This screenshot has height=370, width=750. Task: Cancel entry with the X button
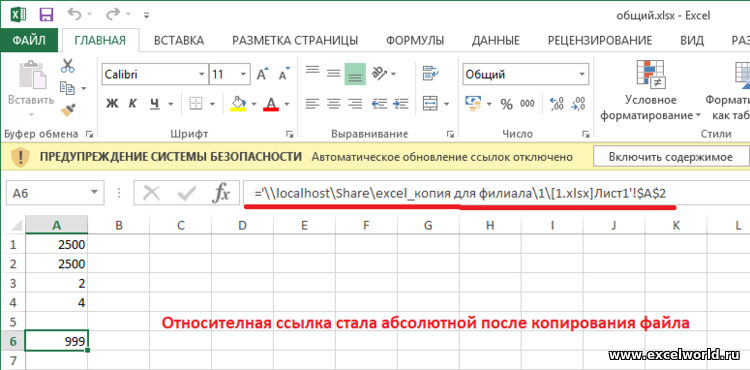point(152,193)
